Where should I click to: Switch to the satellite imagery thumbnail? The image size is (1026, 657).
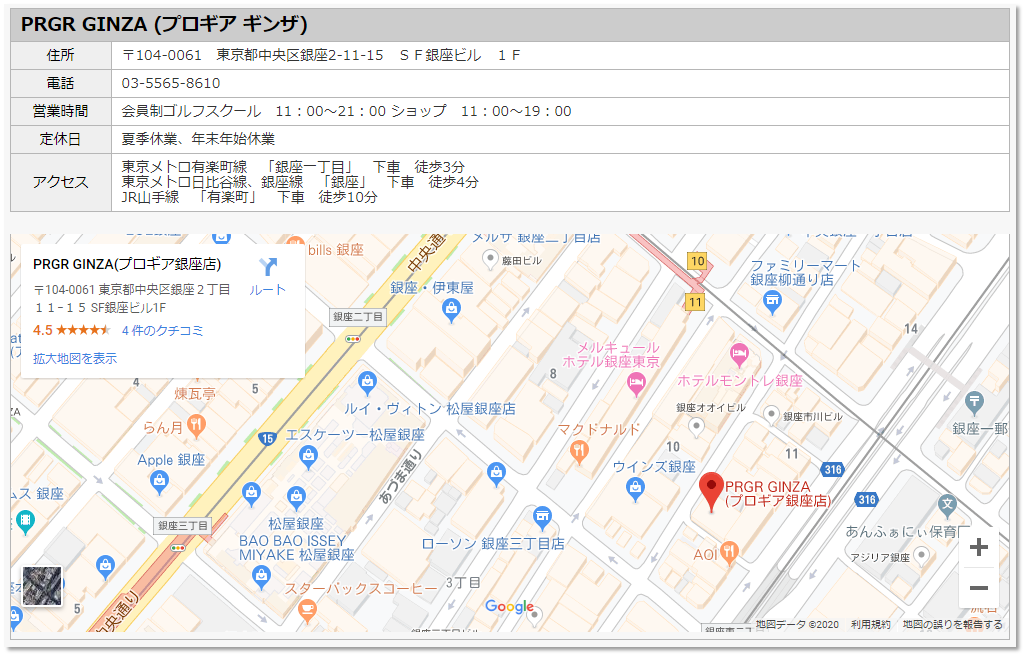42,586
